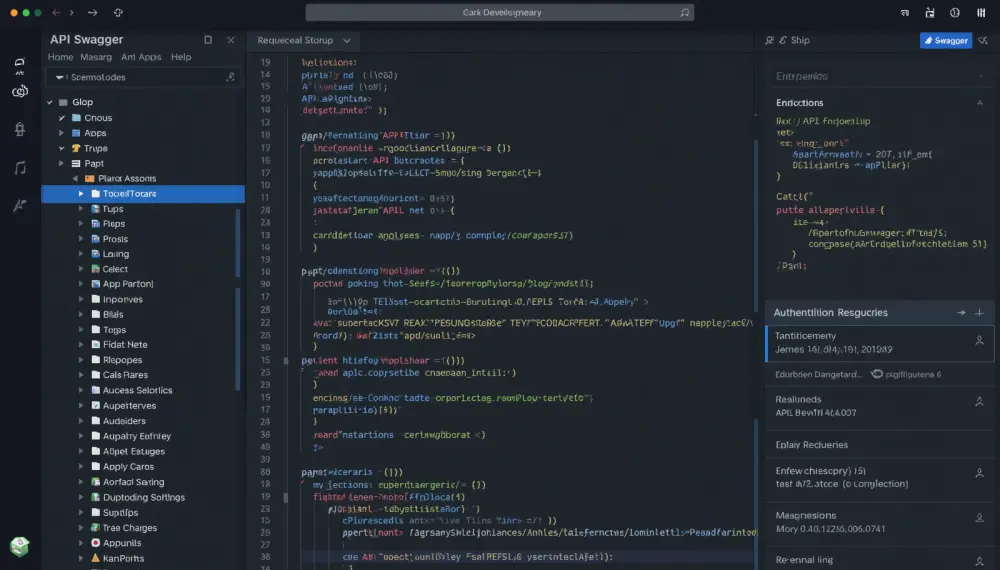Click the plus icon in Authentition Resgucries header

point(979,312)
